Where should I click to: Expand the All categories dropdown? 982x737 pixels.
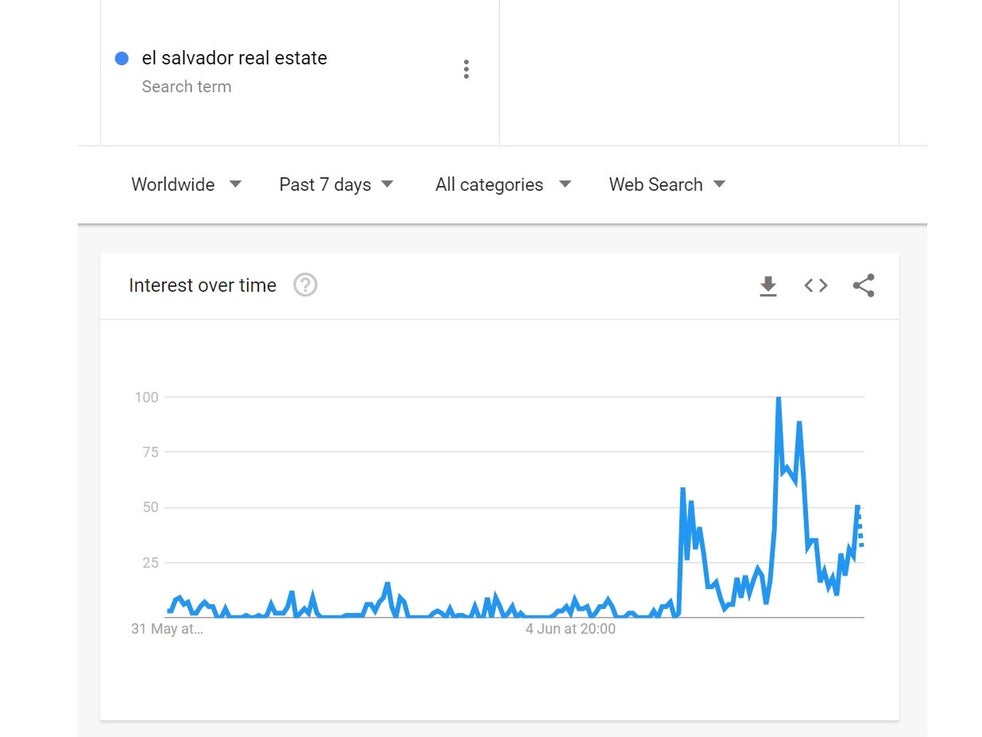click(503, 185)
